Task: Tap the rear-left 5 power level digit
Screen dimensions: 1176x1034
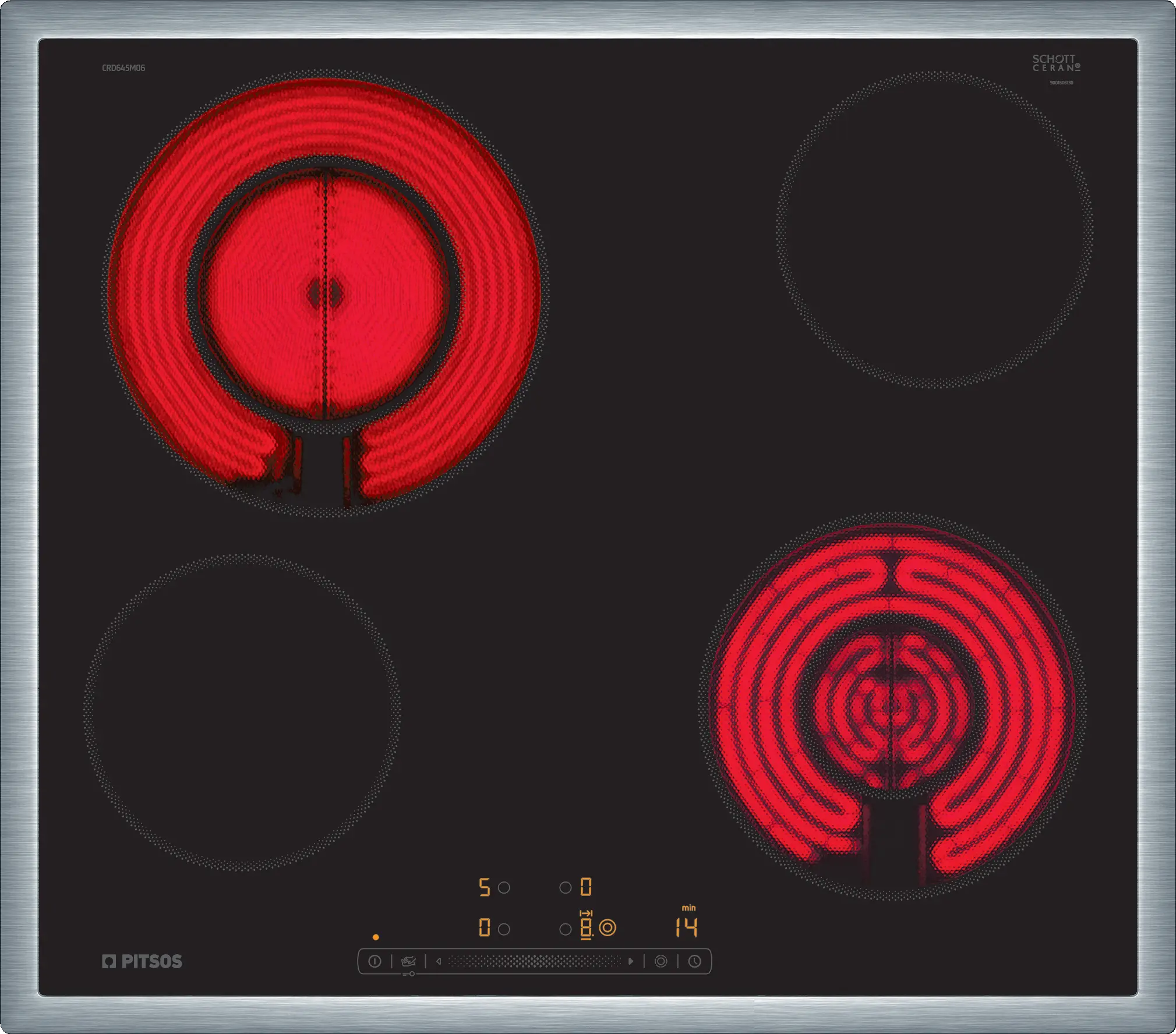Action: tap(484, 887)
